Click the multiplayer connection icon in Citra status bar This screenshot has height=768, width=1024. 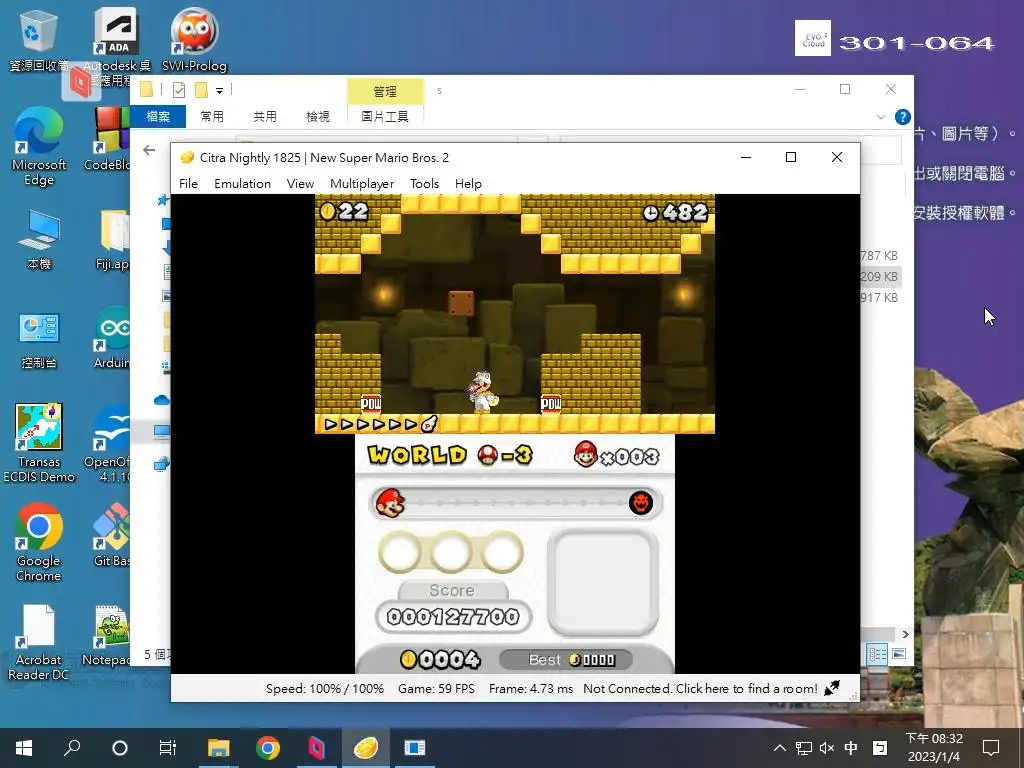[832, 688]
